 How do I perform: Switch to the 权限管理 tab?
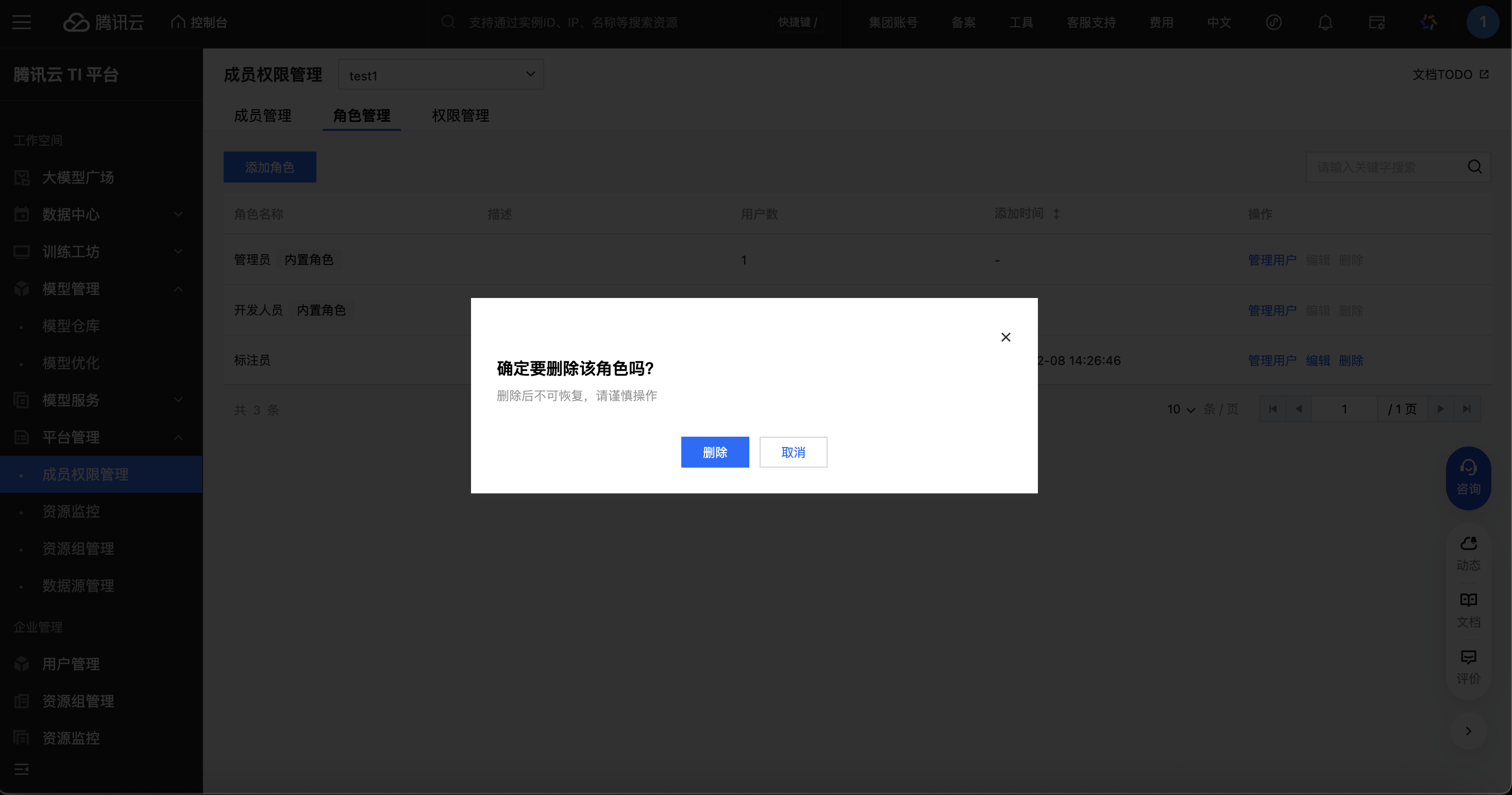coord(460,115)
